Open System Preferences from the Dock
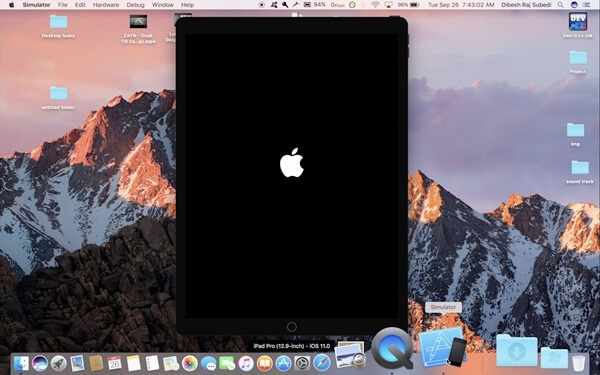Image resolution: width=600 pixels, height=375 pixels. 302,363
